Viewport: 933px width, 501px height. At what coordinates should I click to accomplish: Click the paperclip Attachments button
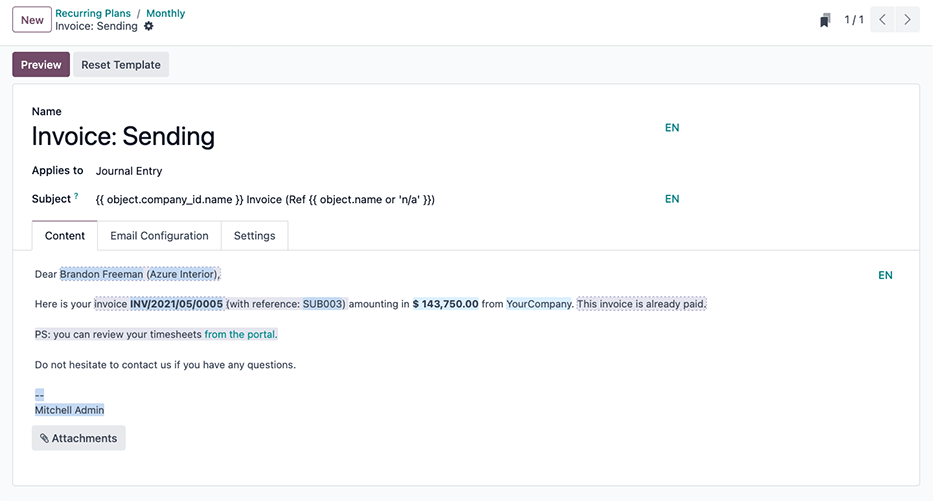click(x=79, y=438)
